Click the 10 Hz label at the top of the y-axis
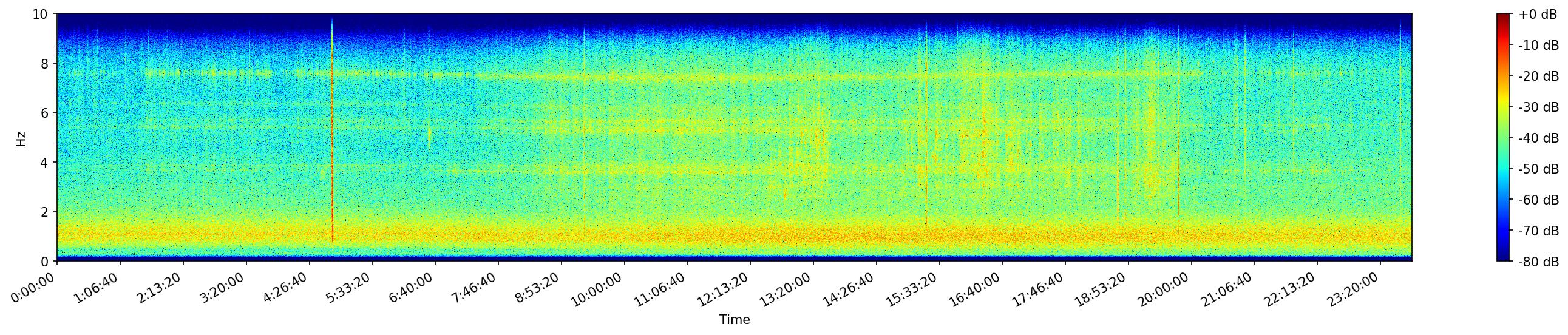Viewport: 1568px width, 335px height. tap(41, 14)
